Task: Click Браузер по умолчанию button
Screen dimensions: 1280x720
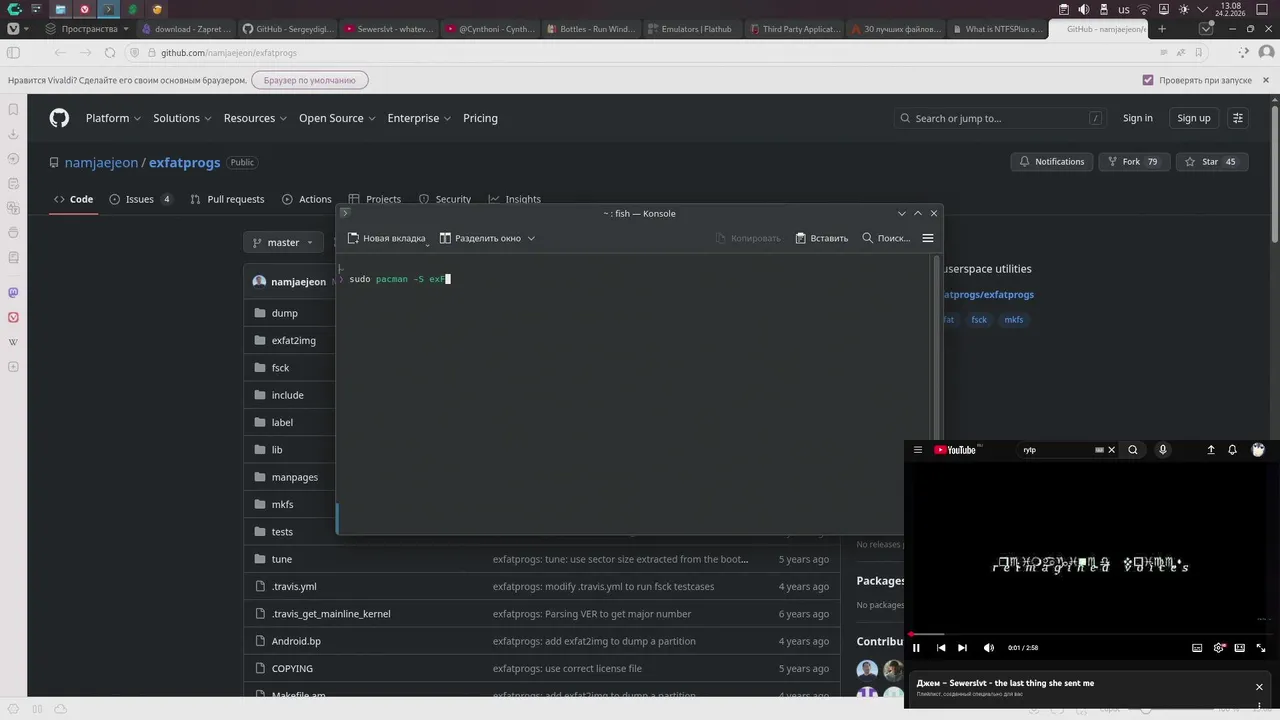Action: (x=310, y=80)
